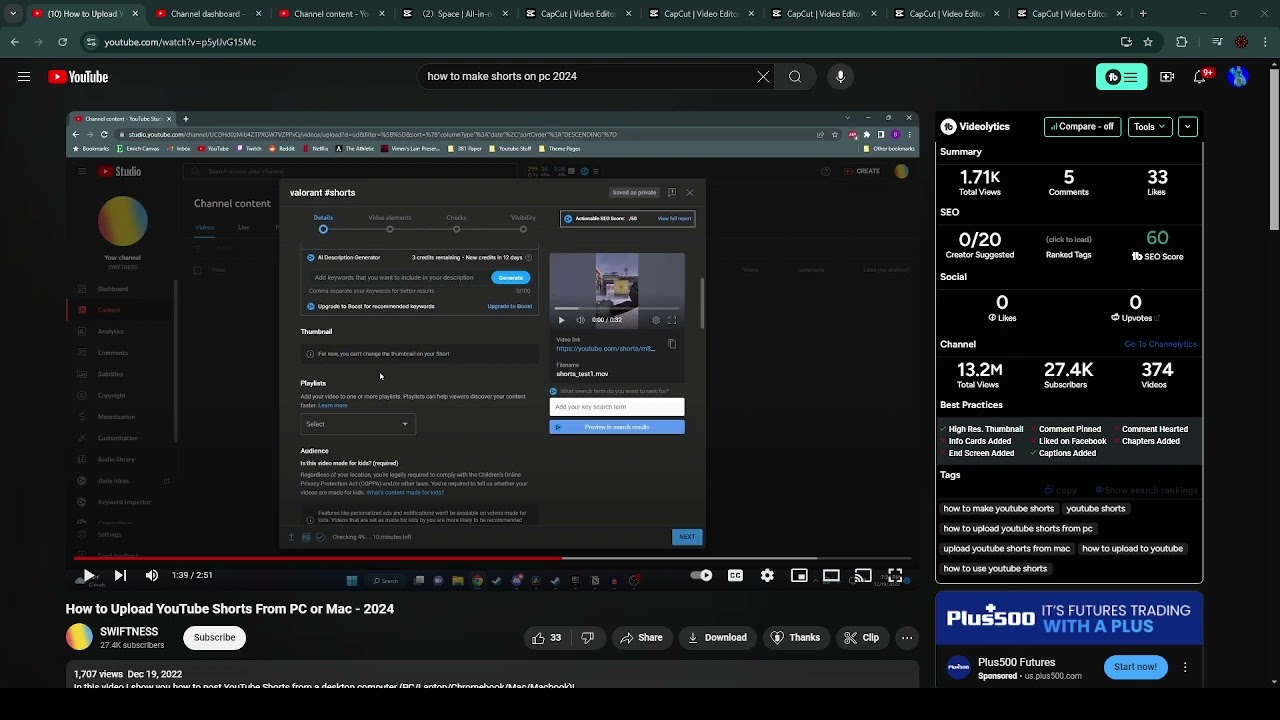Create a Clip of the video
The image size is (1280, 720).
click(861, 638)
